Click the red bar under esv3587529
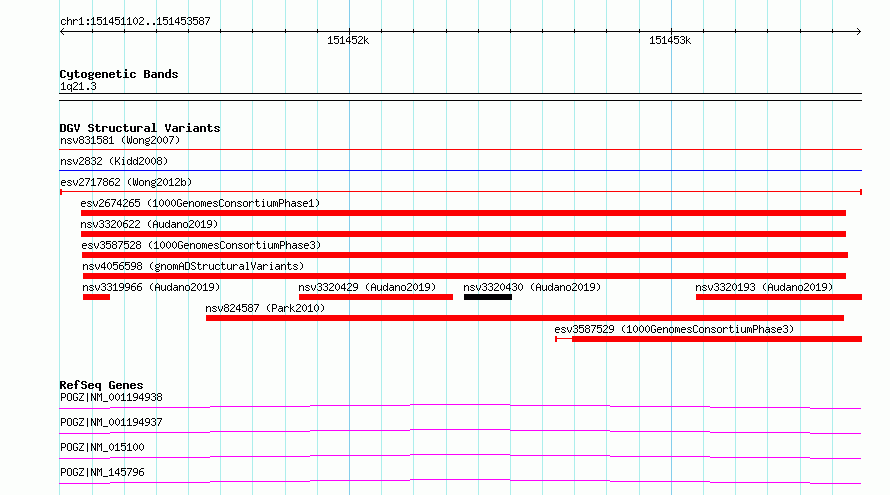 717,339
